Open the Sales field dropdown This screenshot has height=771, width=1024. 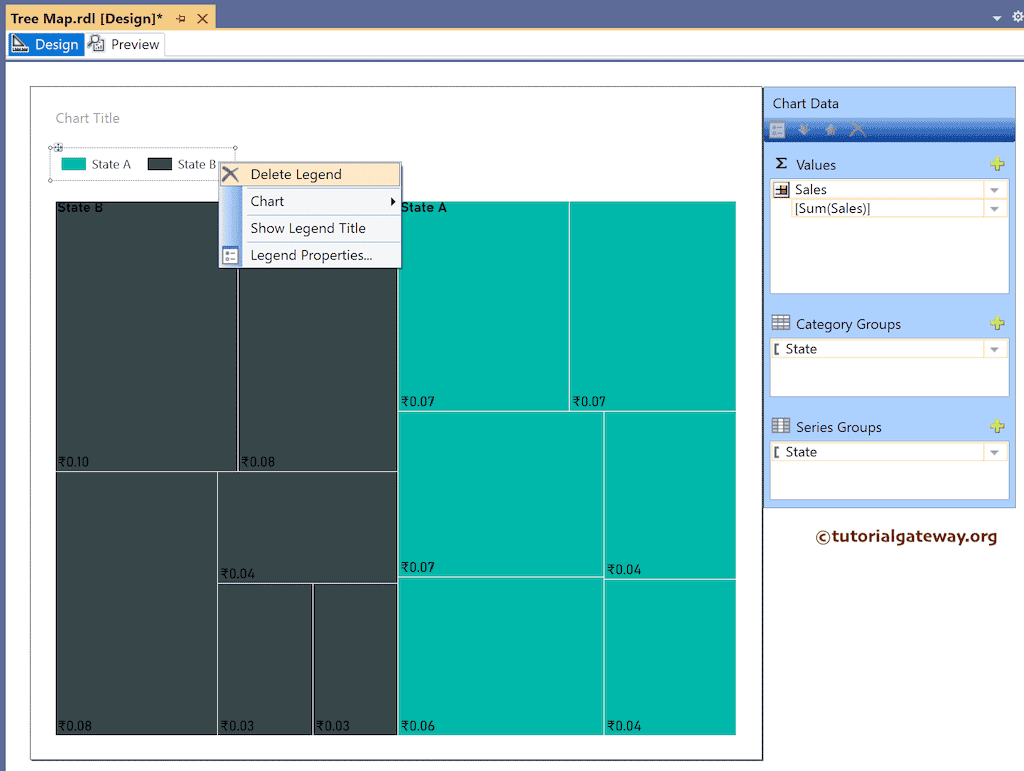(995, 190)
